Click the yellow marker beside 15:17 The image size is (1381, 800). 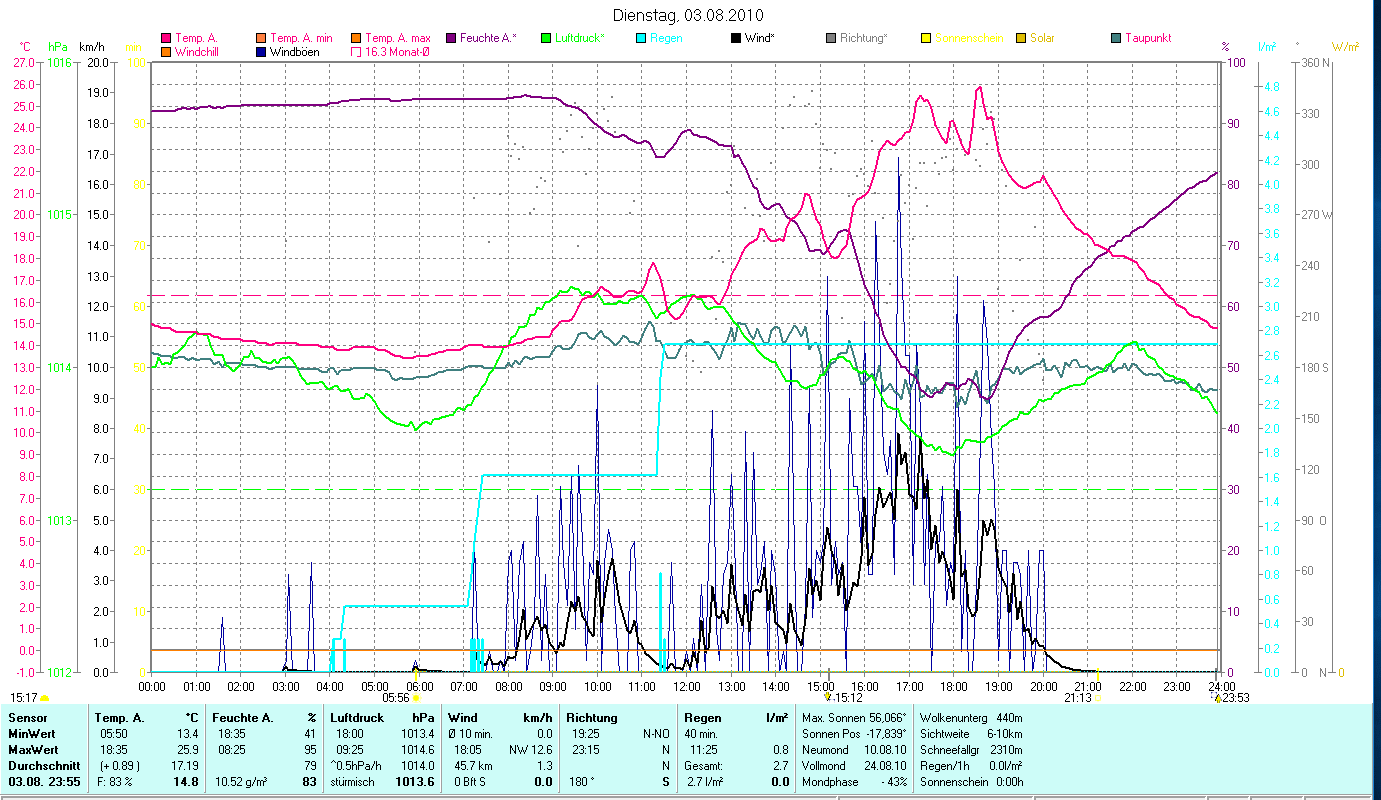point(45,698)
